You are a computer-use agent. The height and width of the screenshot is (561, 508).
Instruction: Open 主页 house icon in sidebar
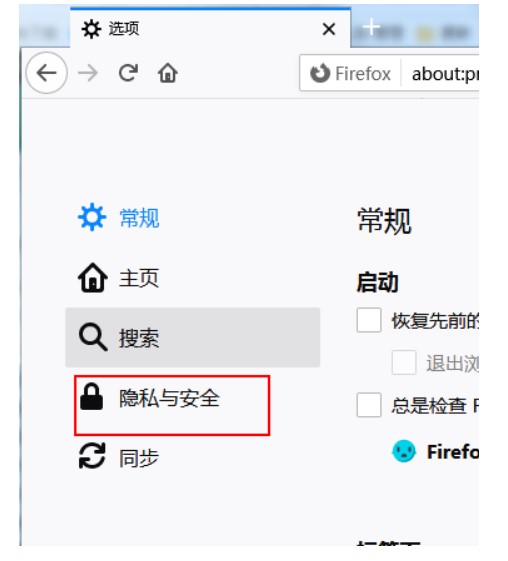click(x=93, y=278)
